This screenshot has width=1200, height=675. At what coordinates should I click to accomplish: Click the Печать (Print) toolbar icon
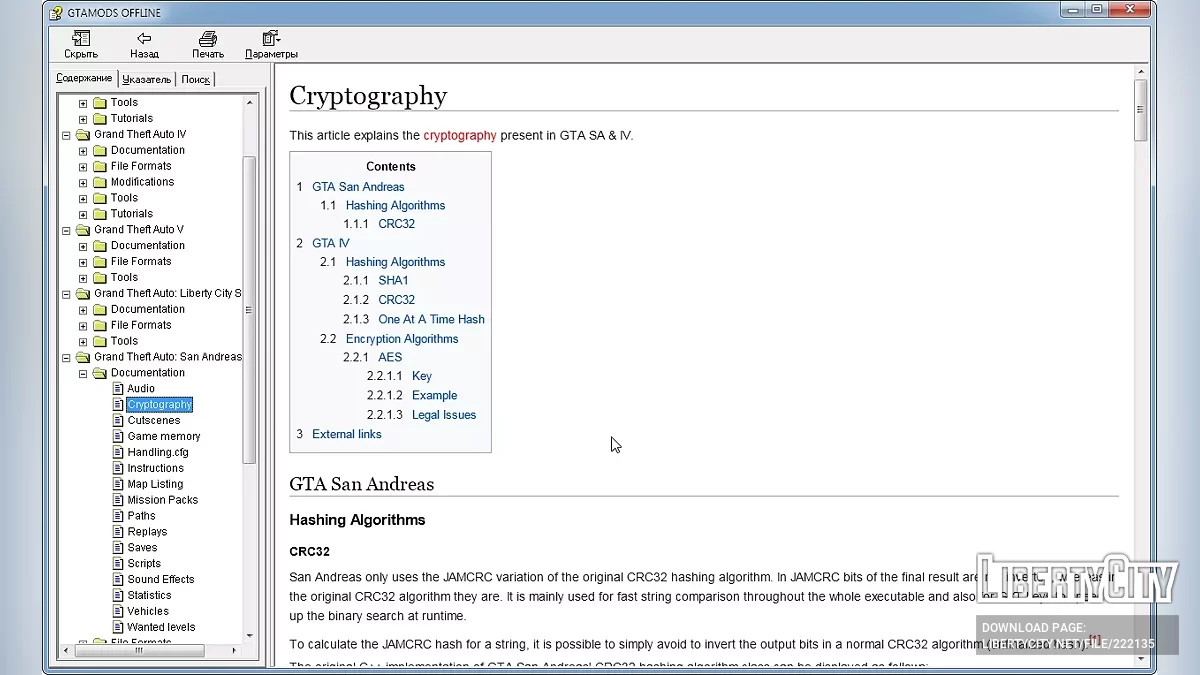(x=208, y=38)
